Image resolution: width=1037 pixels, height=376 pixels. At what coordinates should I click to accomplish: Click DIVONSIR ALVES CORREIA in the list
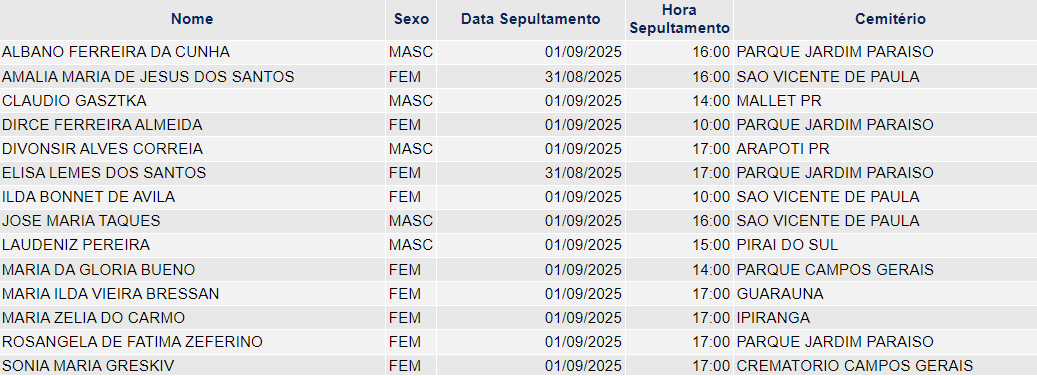103,149
